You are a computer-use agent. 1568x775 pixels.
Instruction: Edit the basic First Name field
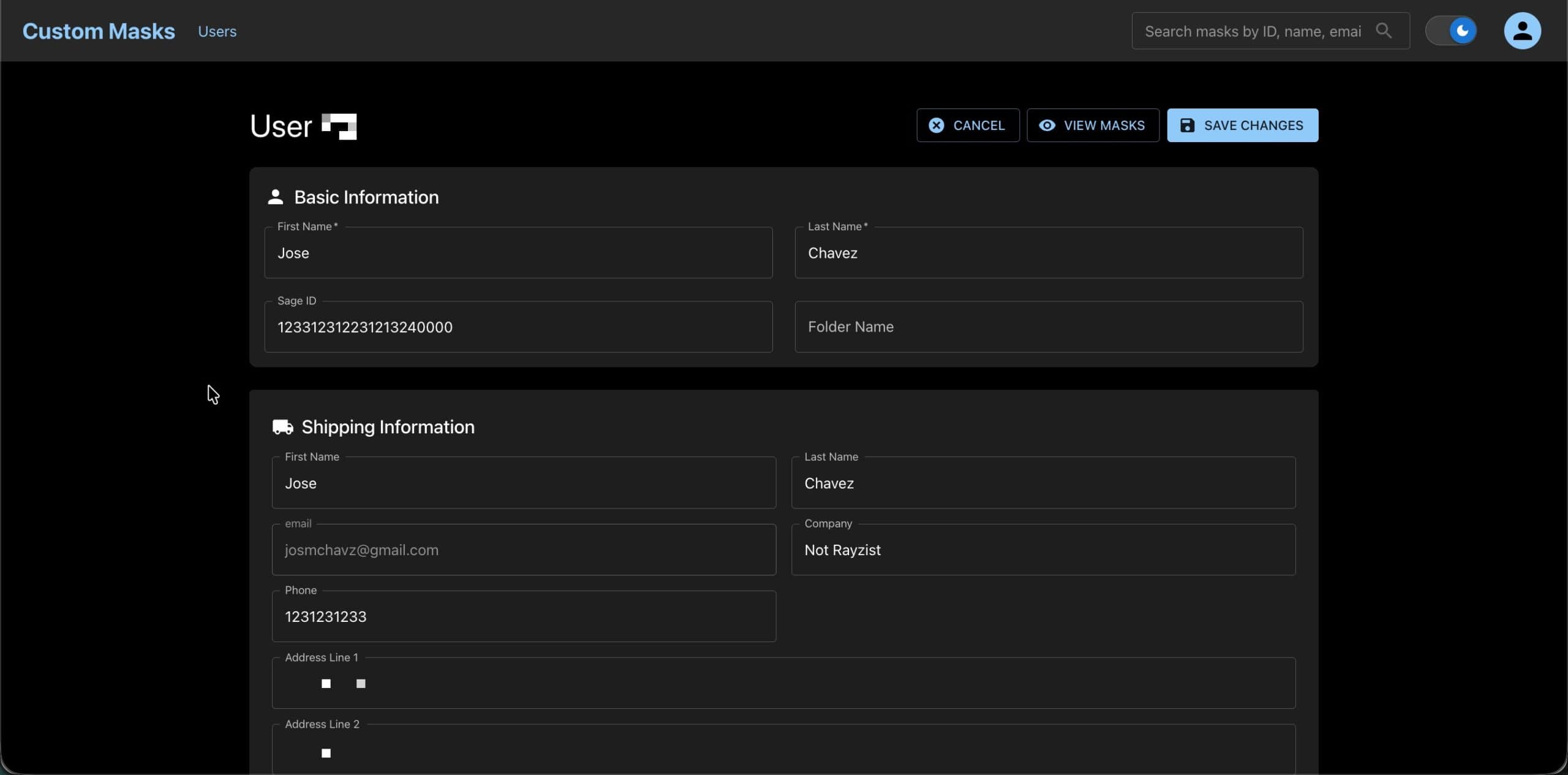pyautogui.click(x=518, y=253)
